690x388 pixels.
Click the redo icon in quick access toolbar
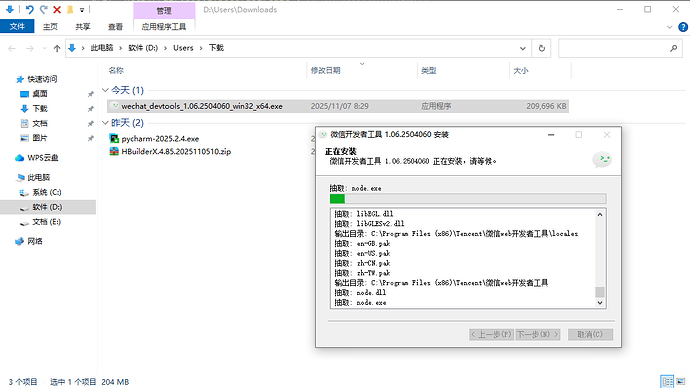pos(43,9)
